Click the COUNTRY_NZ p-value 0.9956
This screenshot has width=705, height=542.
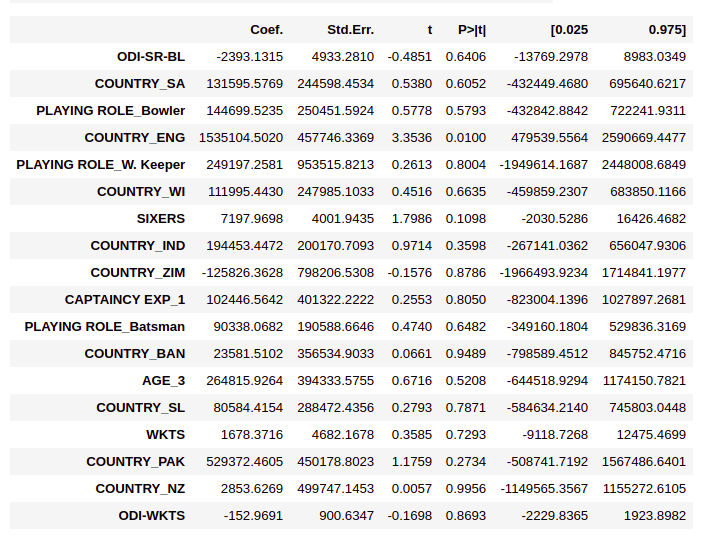tap(466, 488)
